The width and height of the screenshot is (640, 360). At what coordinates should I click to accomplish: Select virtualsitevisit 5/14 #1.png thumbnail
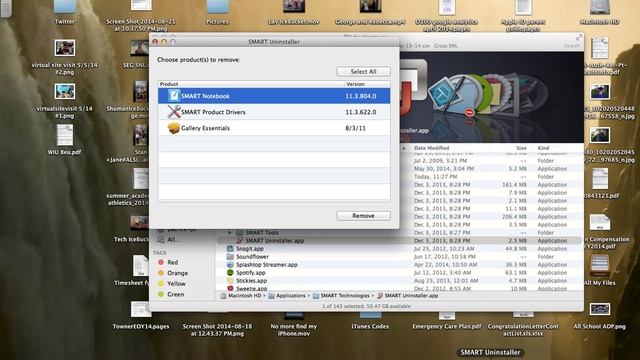(x=64, y=91)
